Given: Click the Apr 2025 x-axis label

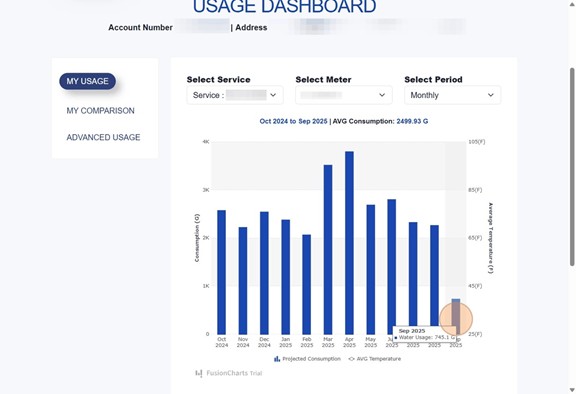Looking at the screenshot, I should tap(349, 342).
